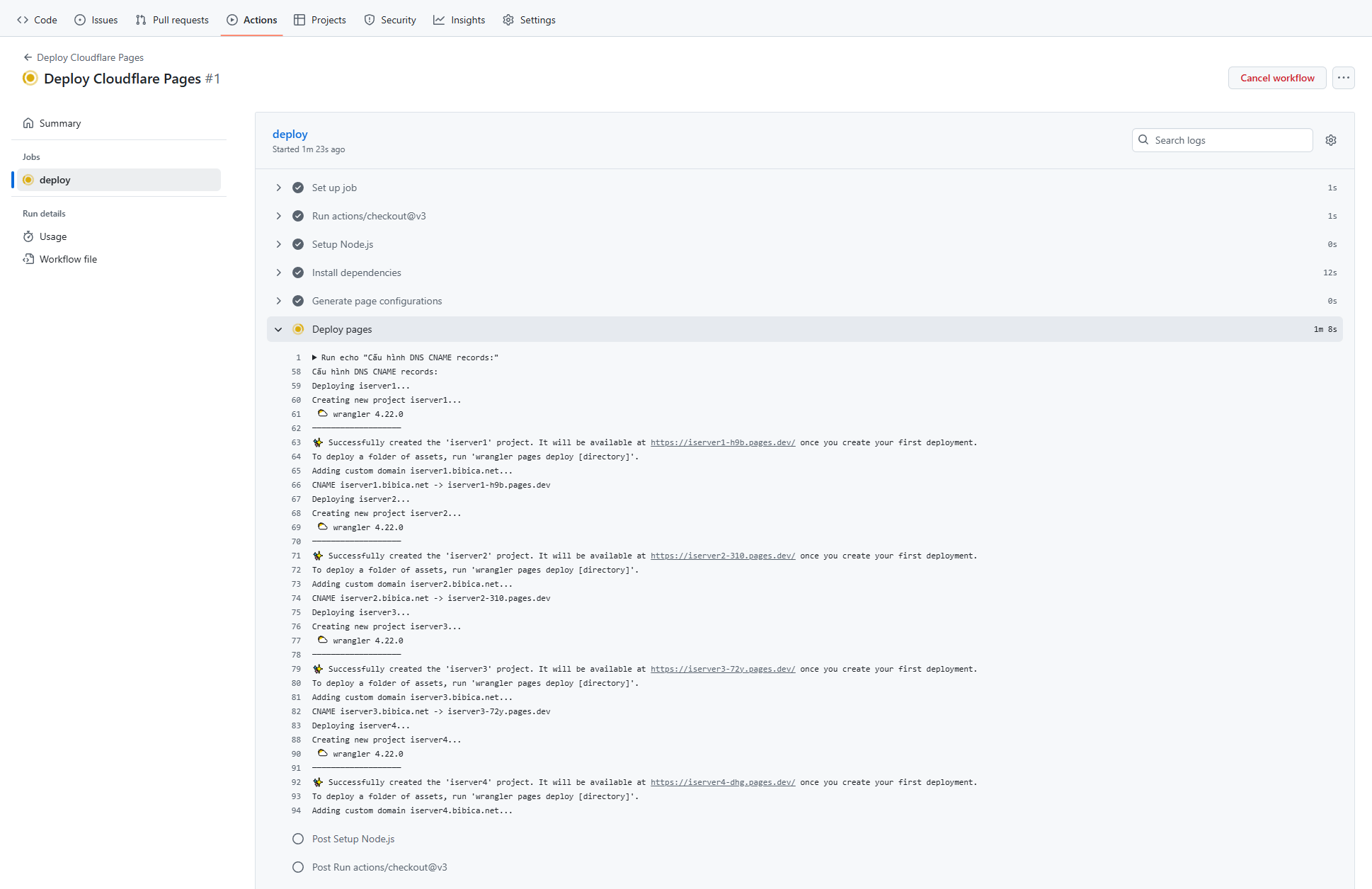The width and height of the screenshot is (1372, 889).
Task: Click Post Run actions/checkout@v3 step
Action: tap(805, 867)
